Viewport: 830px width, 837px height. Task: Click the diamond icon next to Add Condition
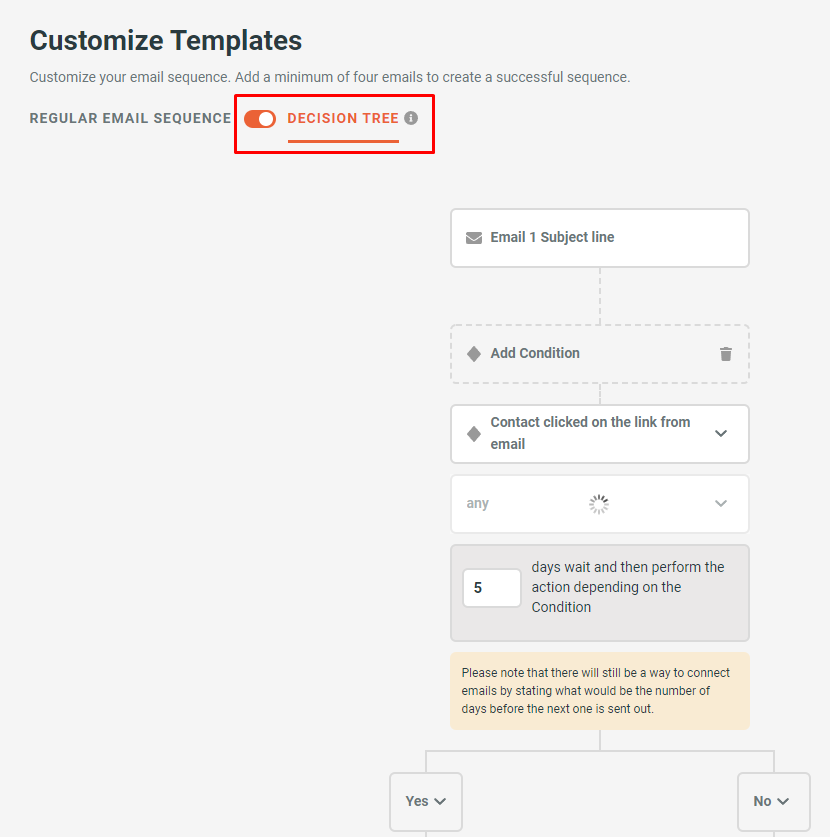(474, 354)
